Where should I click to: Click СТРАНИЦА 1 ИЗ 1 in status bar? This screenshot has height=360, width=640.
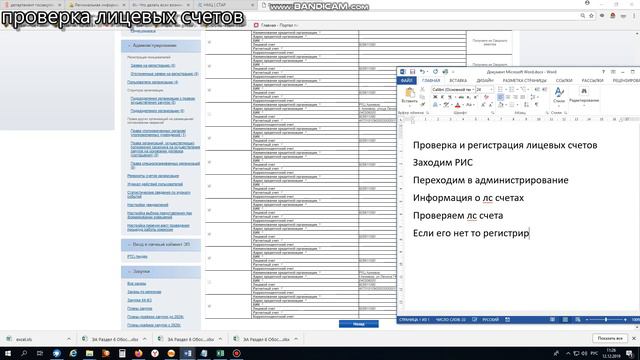pyautogui.click(x=414, y=320)
